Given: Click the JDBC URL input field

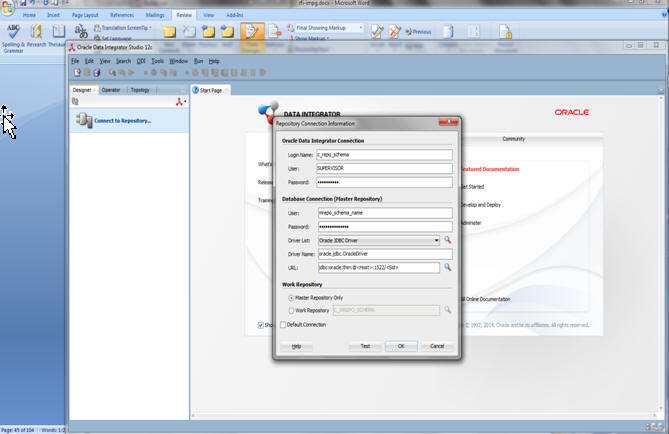Looking at the screenshot, I should (x=379, y=268).
